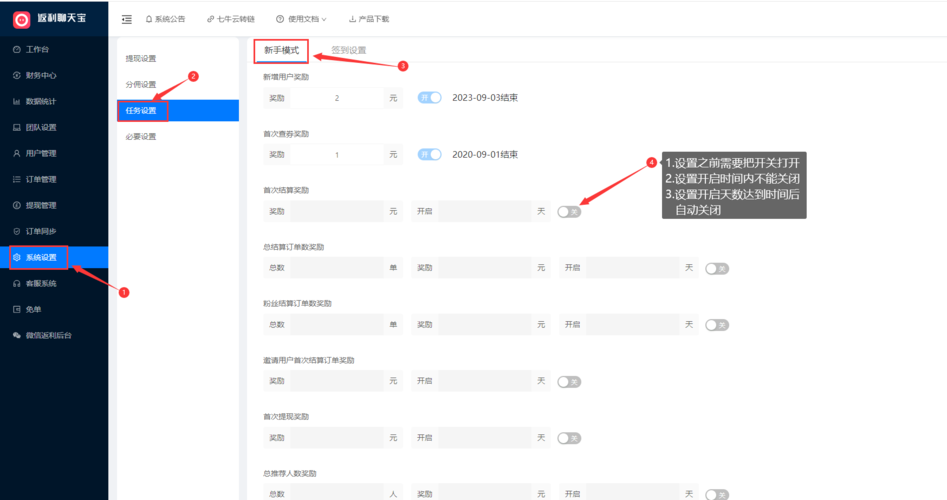Viewport: 947px width, 500px height.
Task: Click the 首次结算奖励 days field
Action: (x=485, y=211)
